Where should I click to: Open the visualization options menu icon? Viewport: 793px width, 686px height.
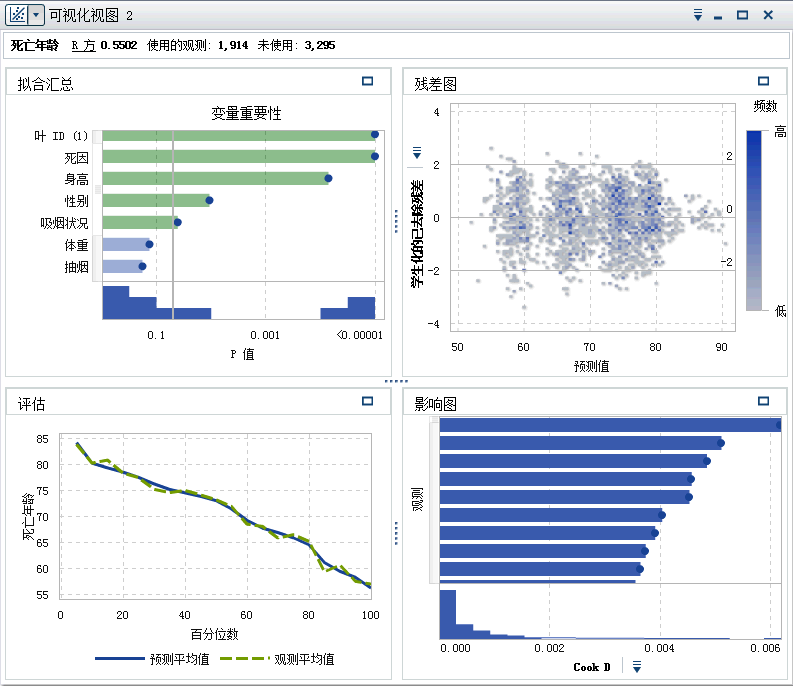tap(698, 15)
